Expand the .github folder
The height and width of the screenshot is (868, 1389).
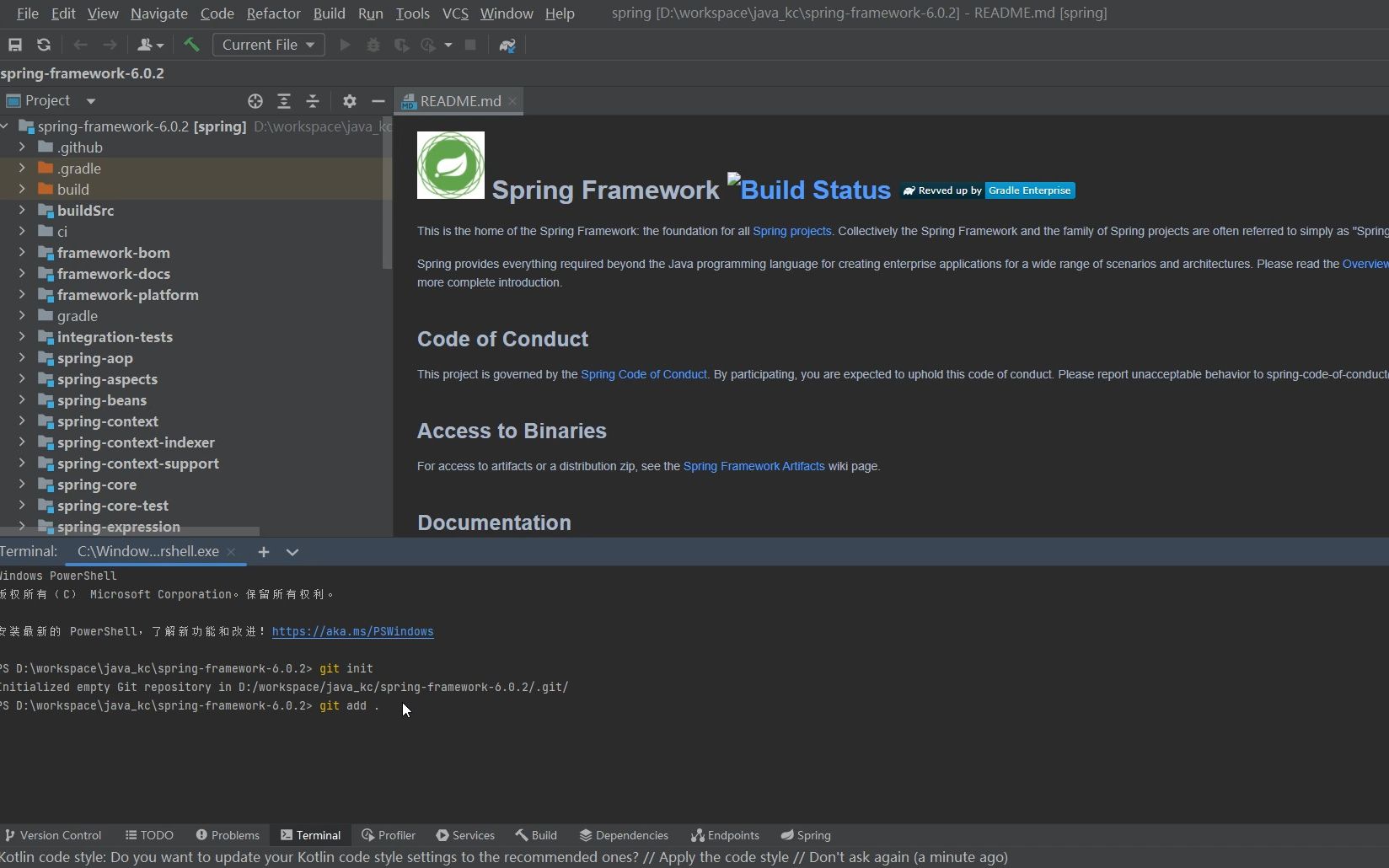pos(22,147)
